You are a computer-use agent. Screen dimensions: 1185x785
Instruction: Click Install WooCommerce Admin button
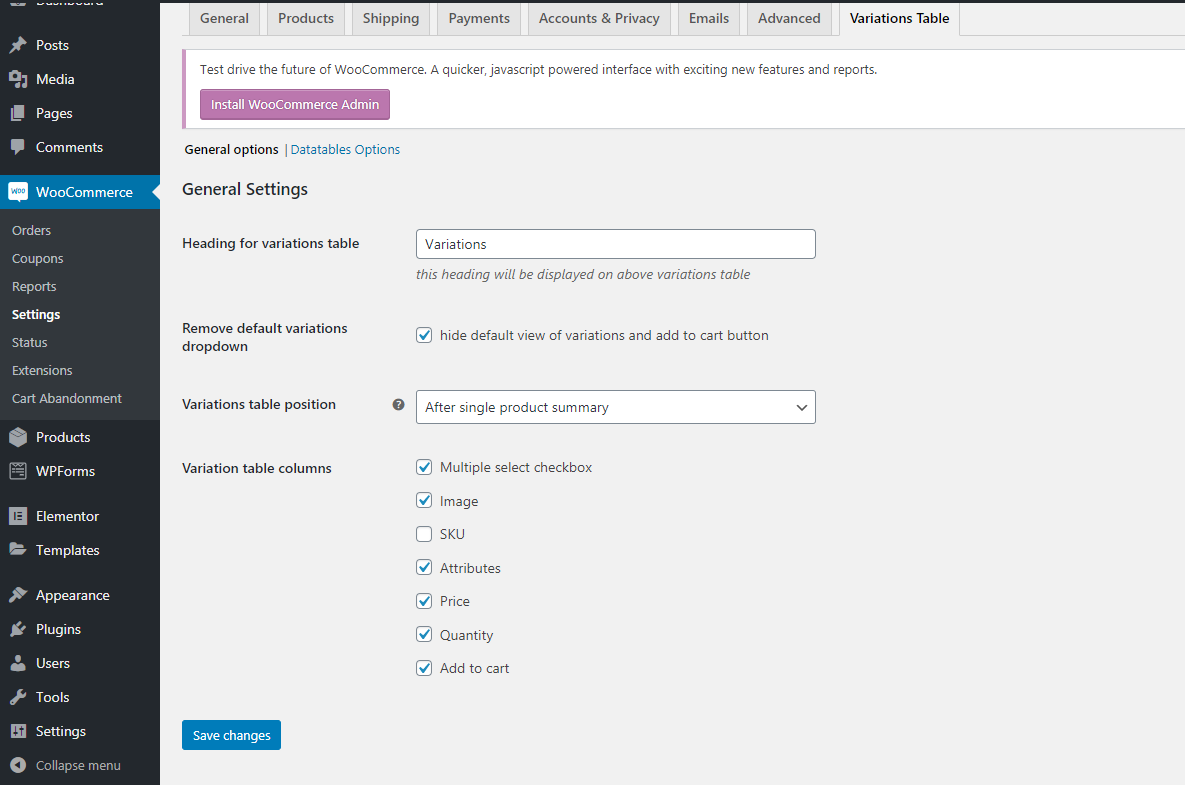(295, 104)
